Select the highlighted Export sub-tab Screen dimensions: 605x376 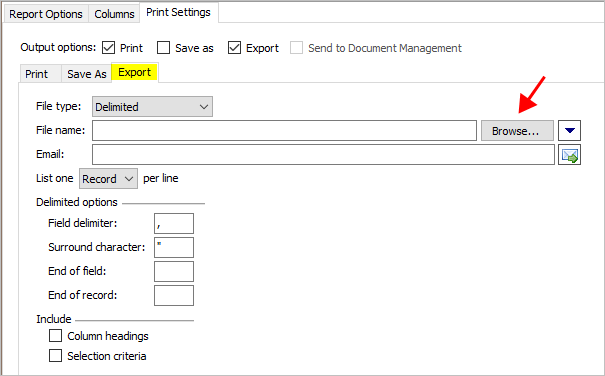(x=134, y=72)
